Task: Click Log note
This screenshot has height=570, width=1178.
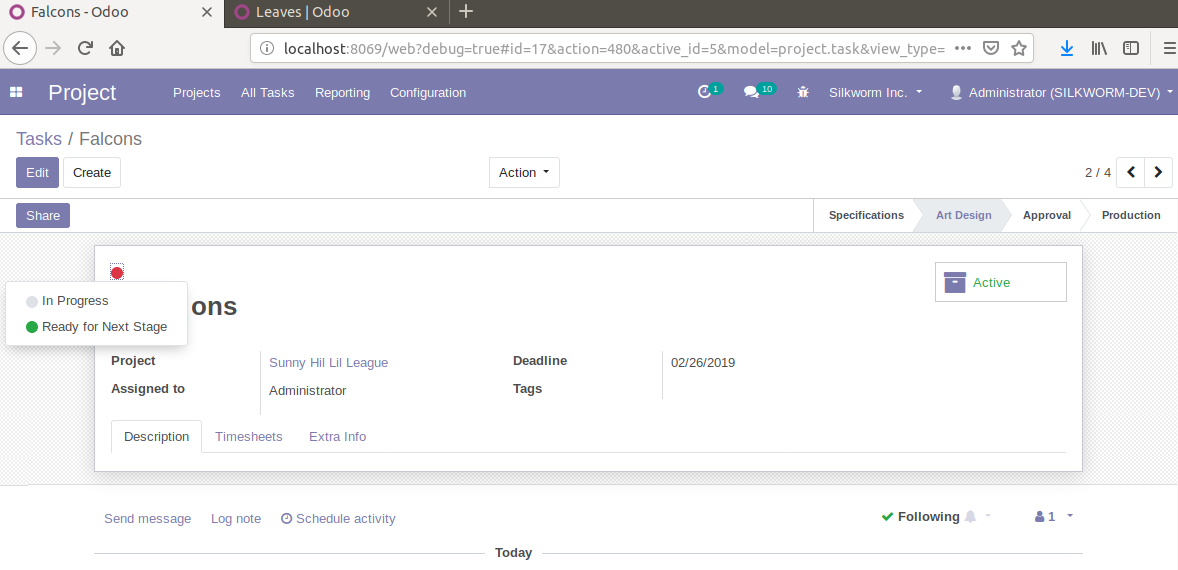Action: [236, 518]
